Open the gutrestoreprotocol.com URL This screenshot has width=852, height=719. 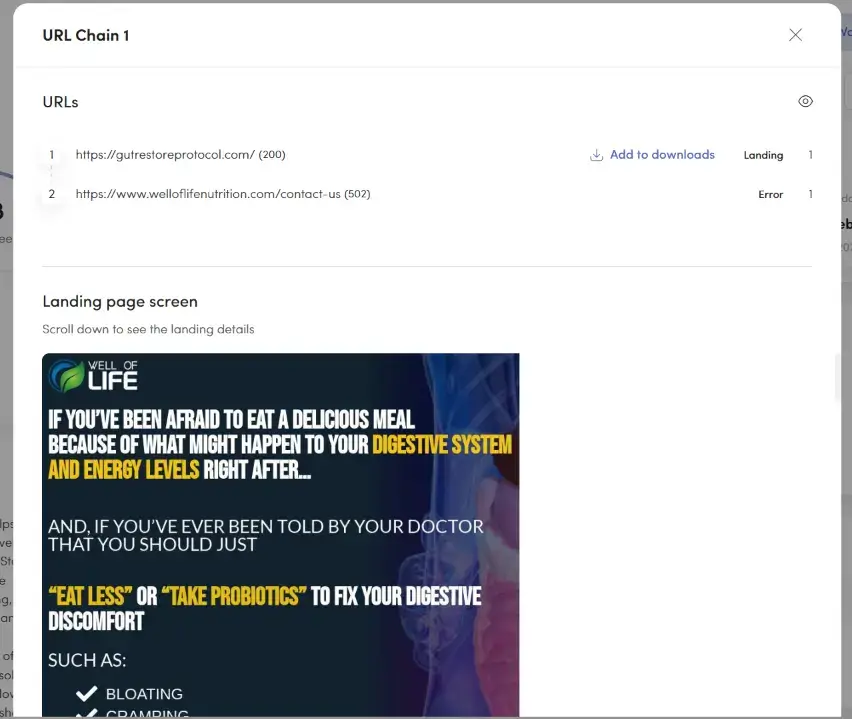point(160,154)
